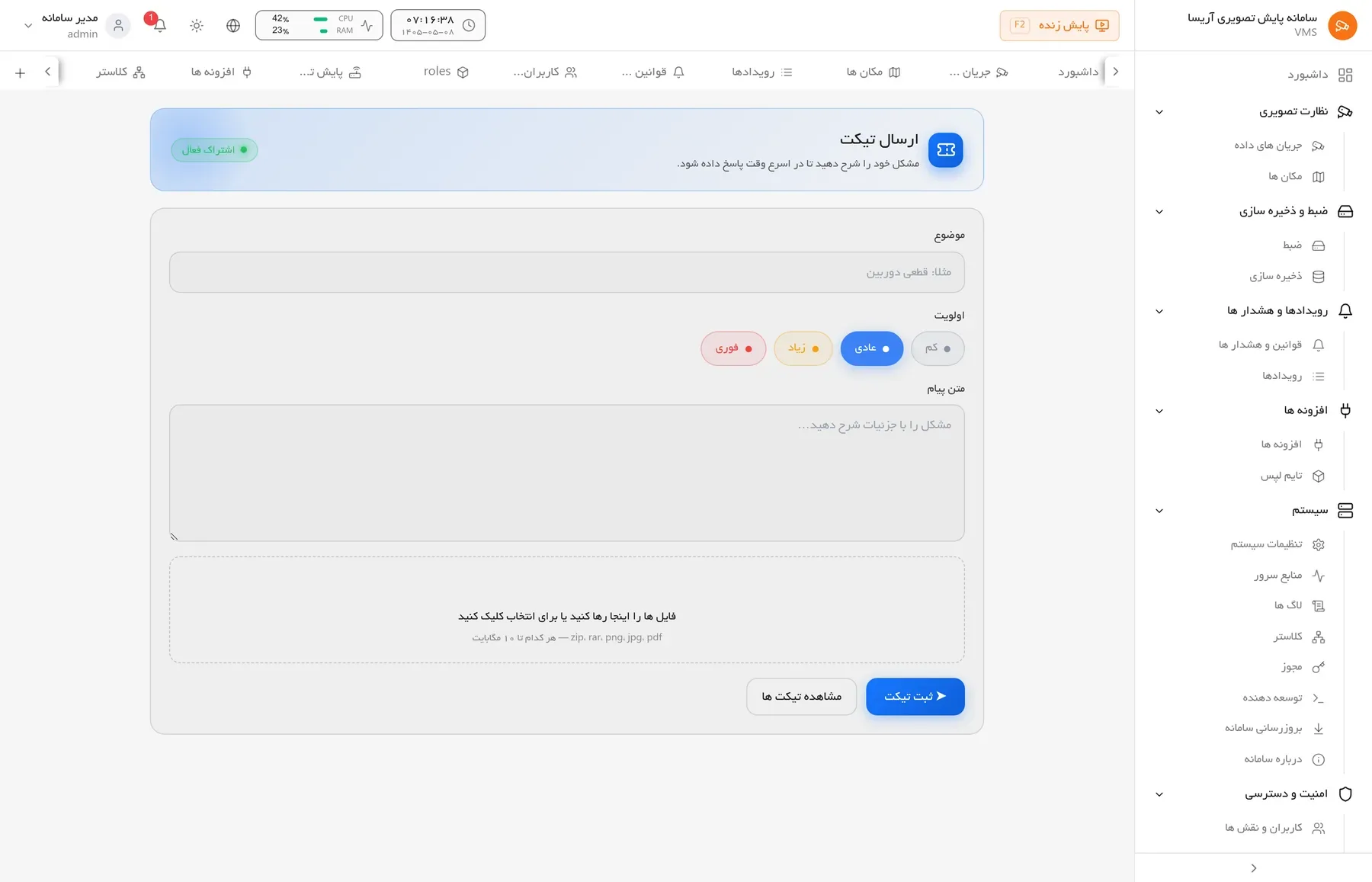Screen dimensions: 1372x882
Task: Switch to قوانین tab
Action: coord(653,72)
